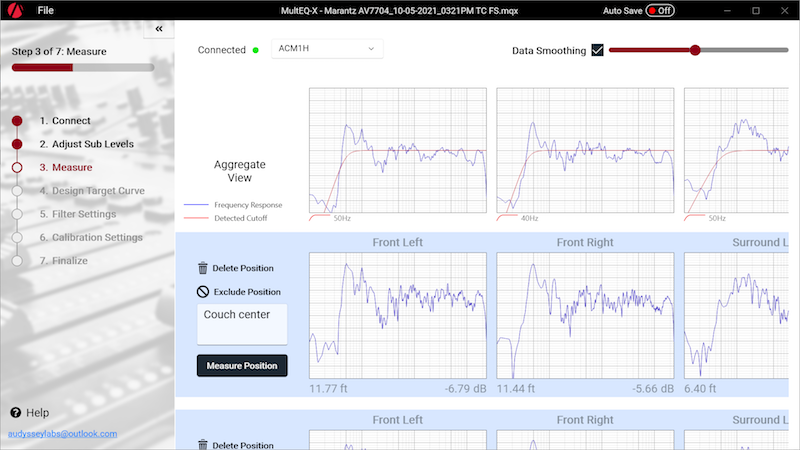Screen dimensions: 800x450
Task: Click Delete Position in the second position row
Action: (x=243, y=445)
